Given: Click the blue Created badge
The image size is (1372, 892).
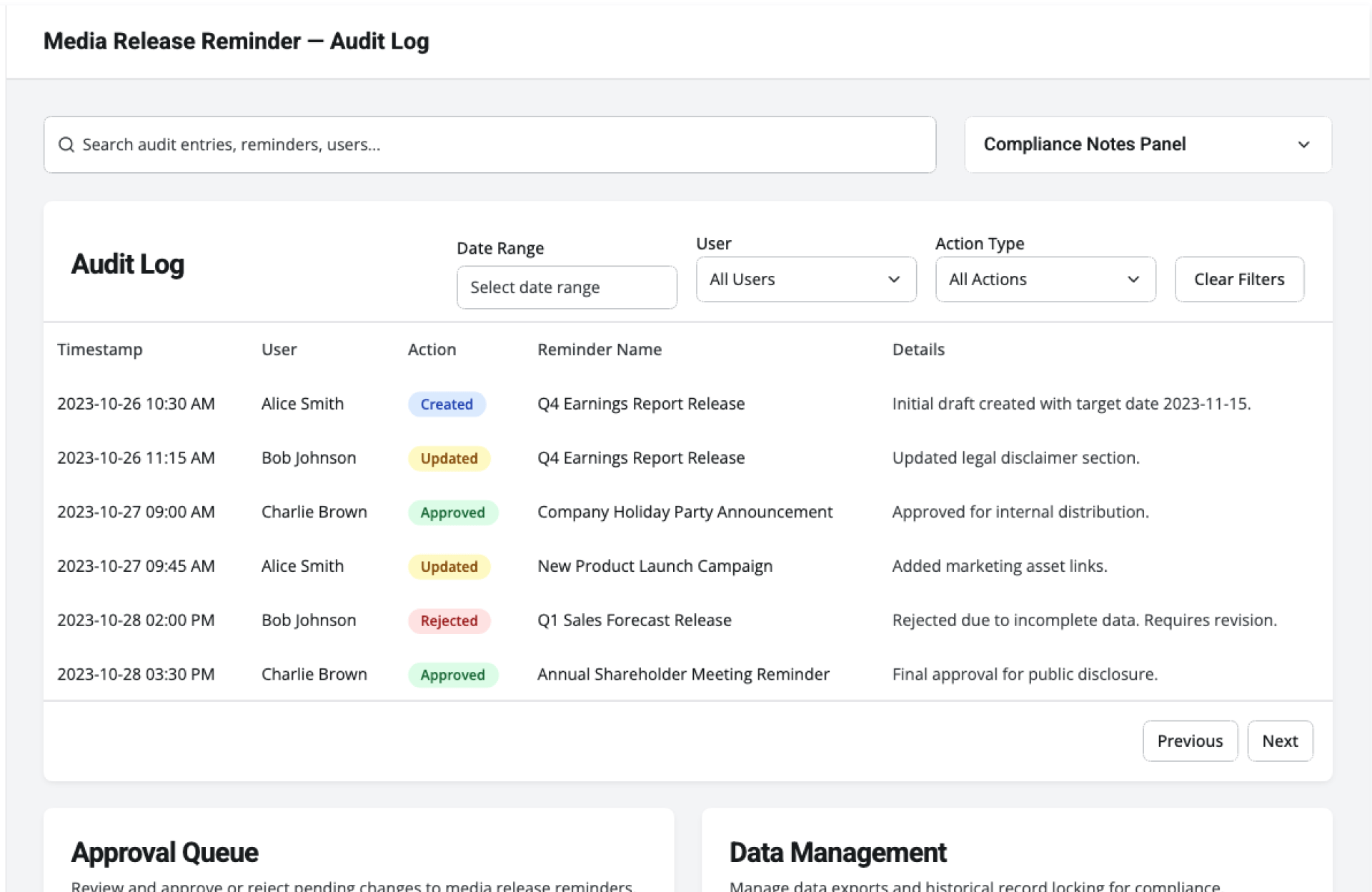Looking at the screenshot, I should pos(446,405).
